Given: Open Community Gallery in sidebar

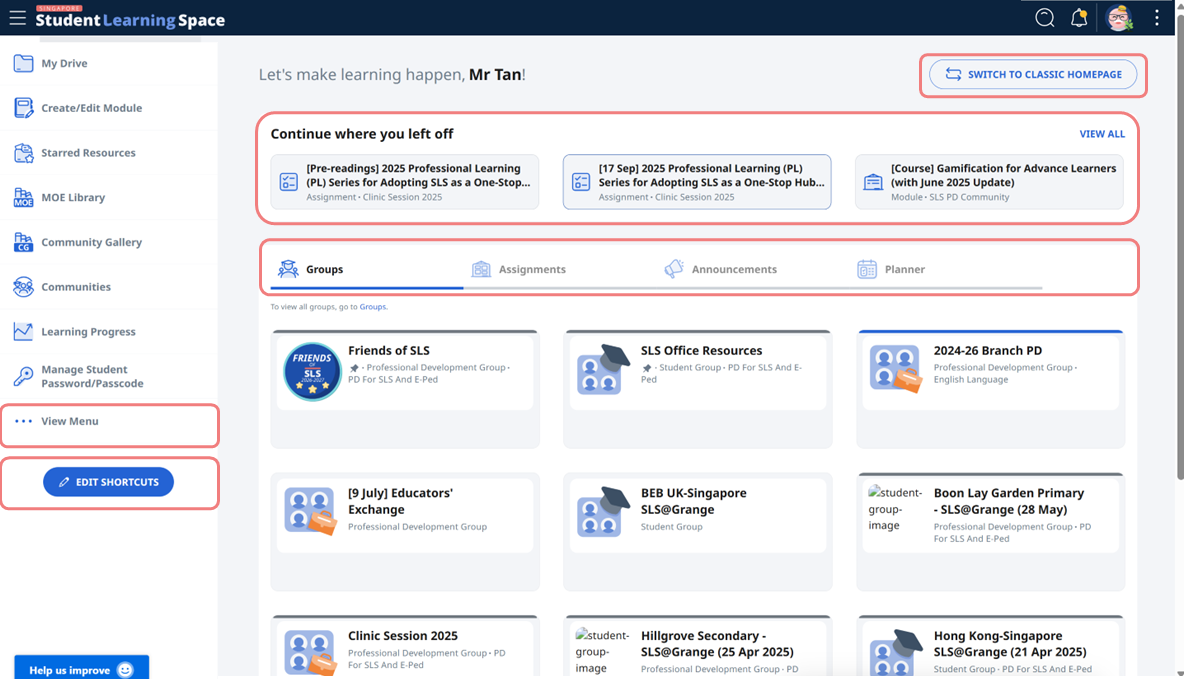Looking at the screenshot, I should (x=91, y=242).
